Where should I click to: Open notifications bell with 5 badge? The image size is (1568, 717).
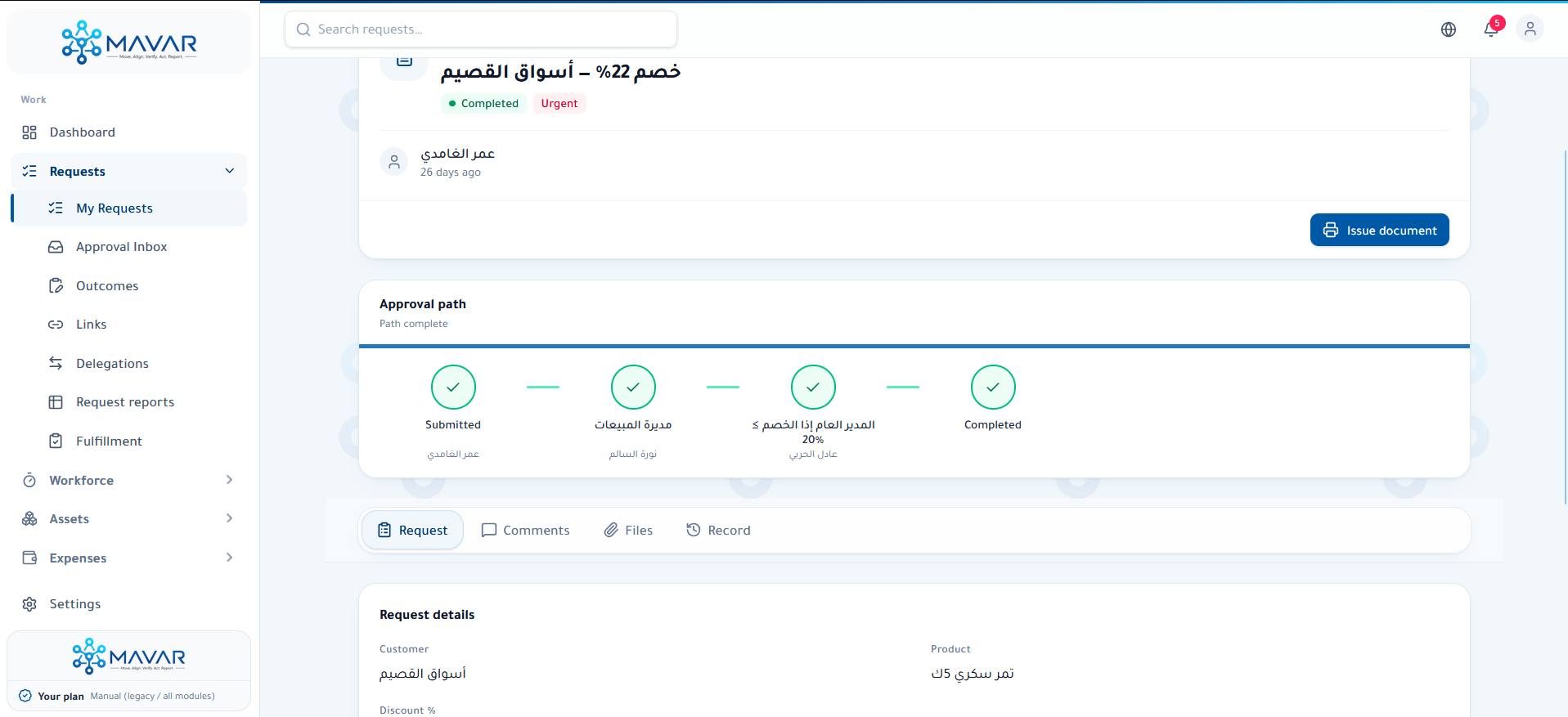coord(1492,29)
